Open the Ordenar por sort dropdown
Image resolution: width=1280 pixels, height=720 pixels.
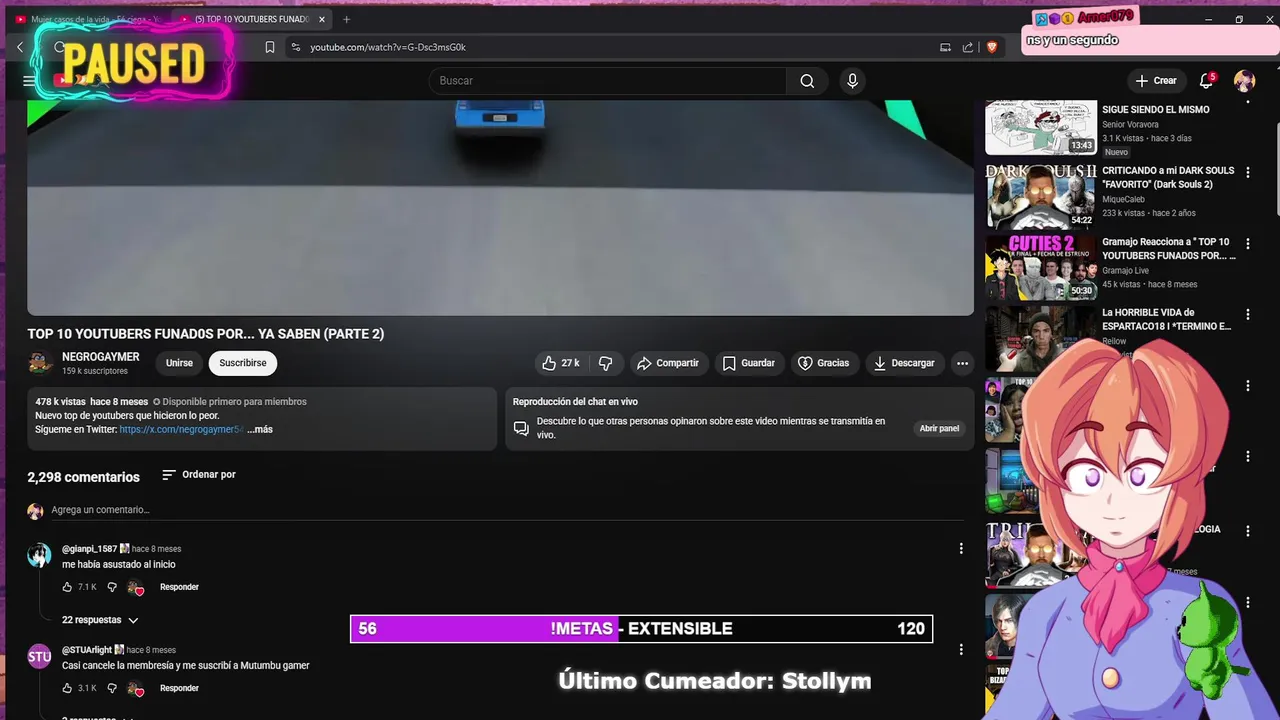click(x=199, y=475)
